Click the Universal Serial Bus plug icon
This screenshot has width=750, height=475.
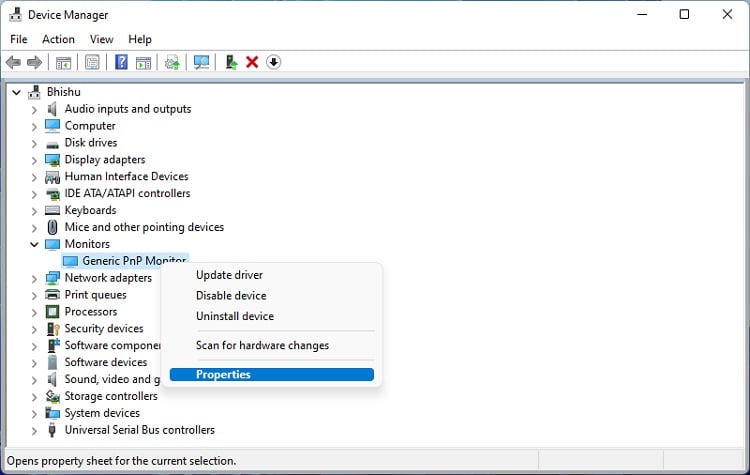click(x=52, y=430)
